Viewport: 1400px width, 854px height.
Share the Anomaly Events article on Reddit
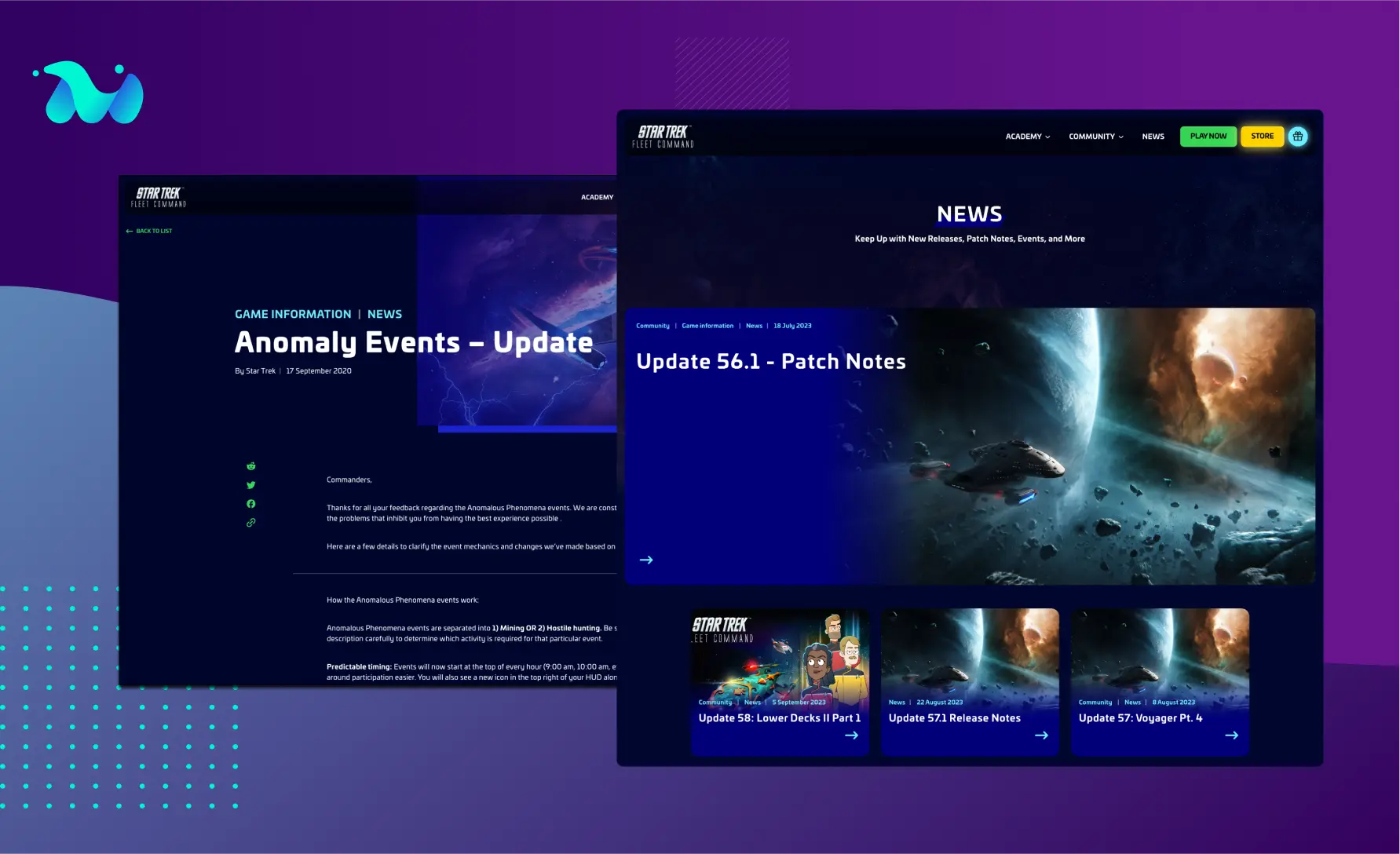pos(251,466)
